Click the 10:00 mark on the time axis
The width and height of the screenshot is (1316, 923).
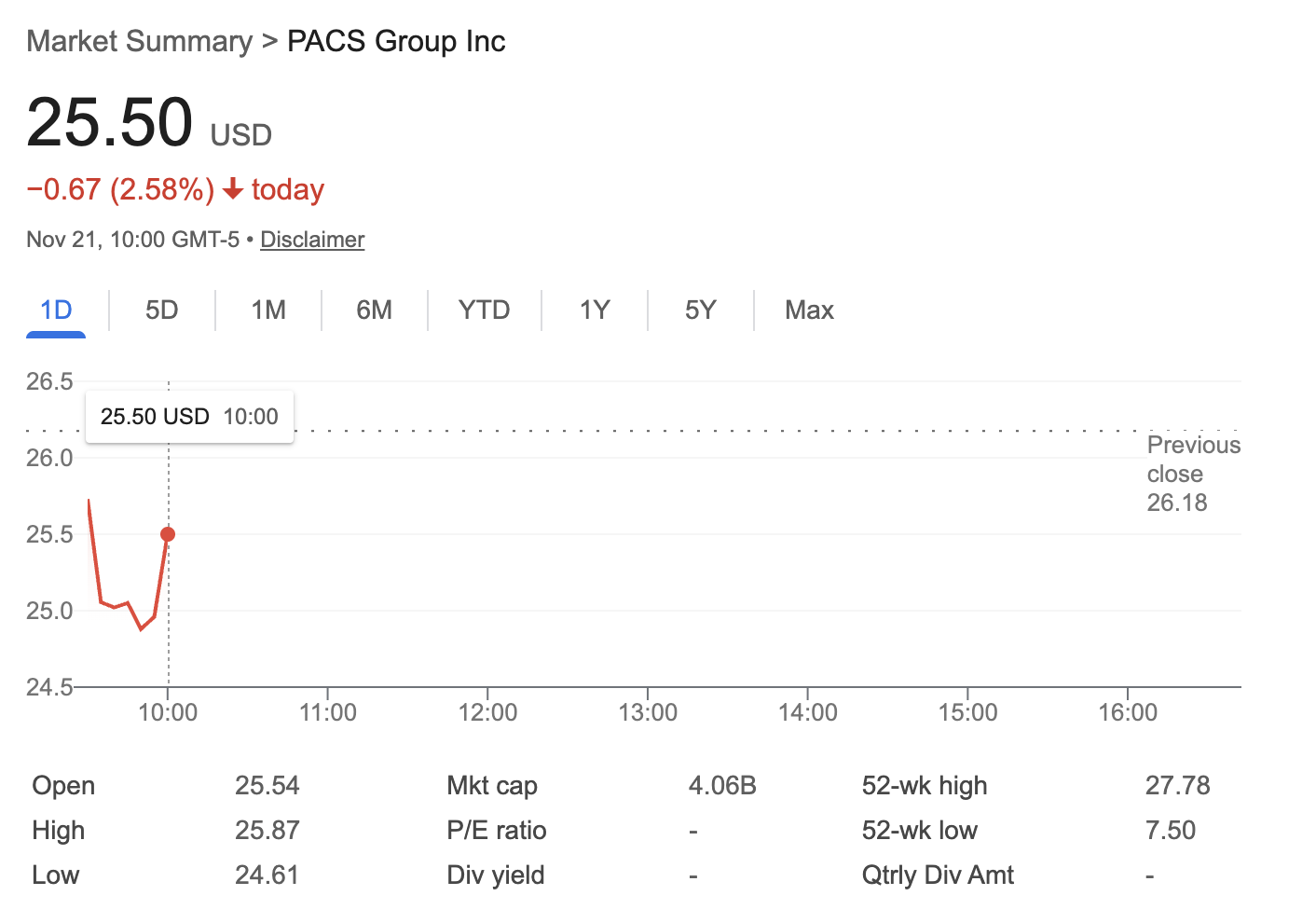click(168, 711)
